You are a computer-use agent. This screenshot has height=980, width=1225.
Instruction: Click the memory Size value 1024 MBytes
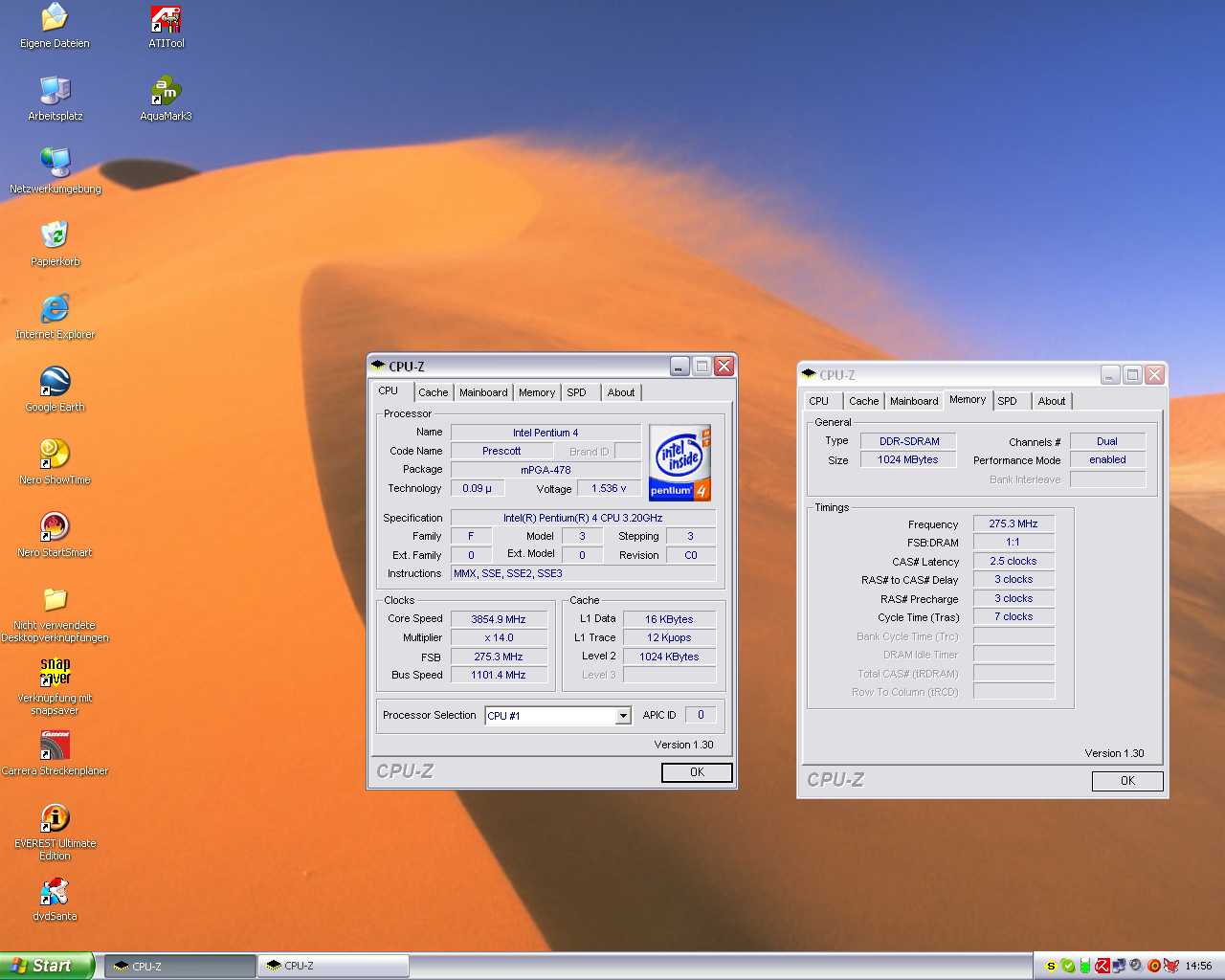[x=908, y=459]
